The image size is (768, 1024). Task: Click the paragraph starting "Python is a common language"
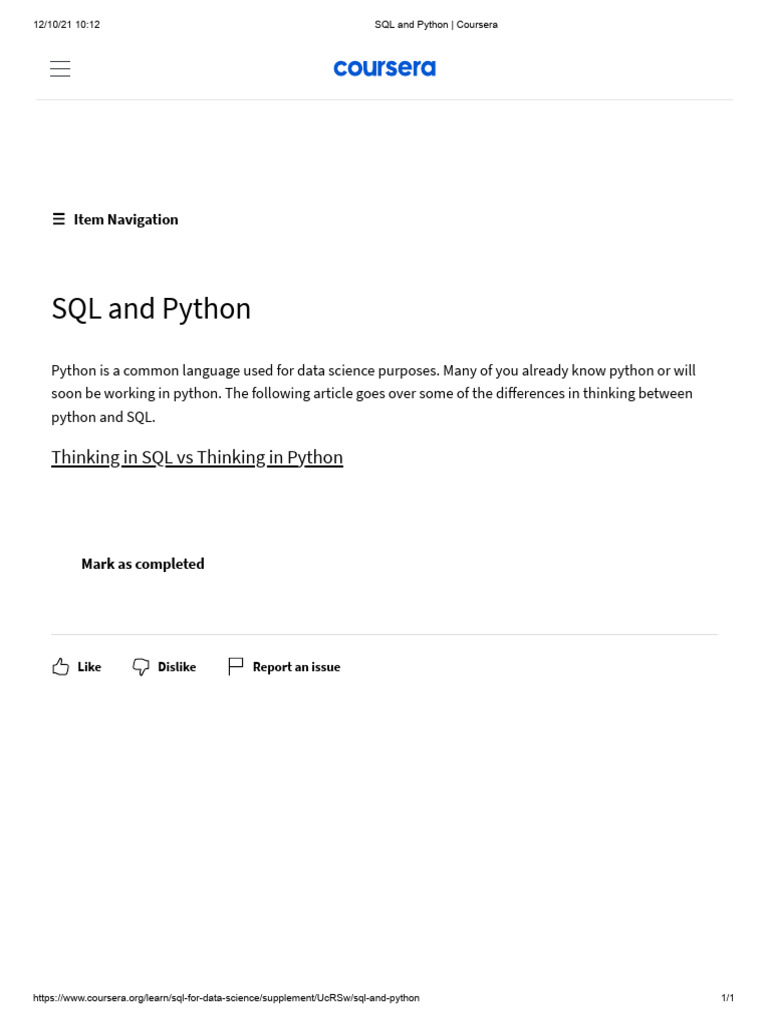point(373,370)
